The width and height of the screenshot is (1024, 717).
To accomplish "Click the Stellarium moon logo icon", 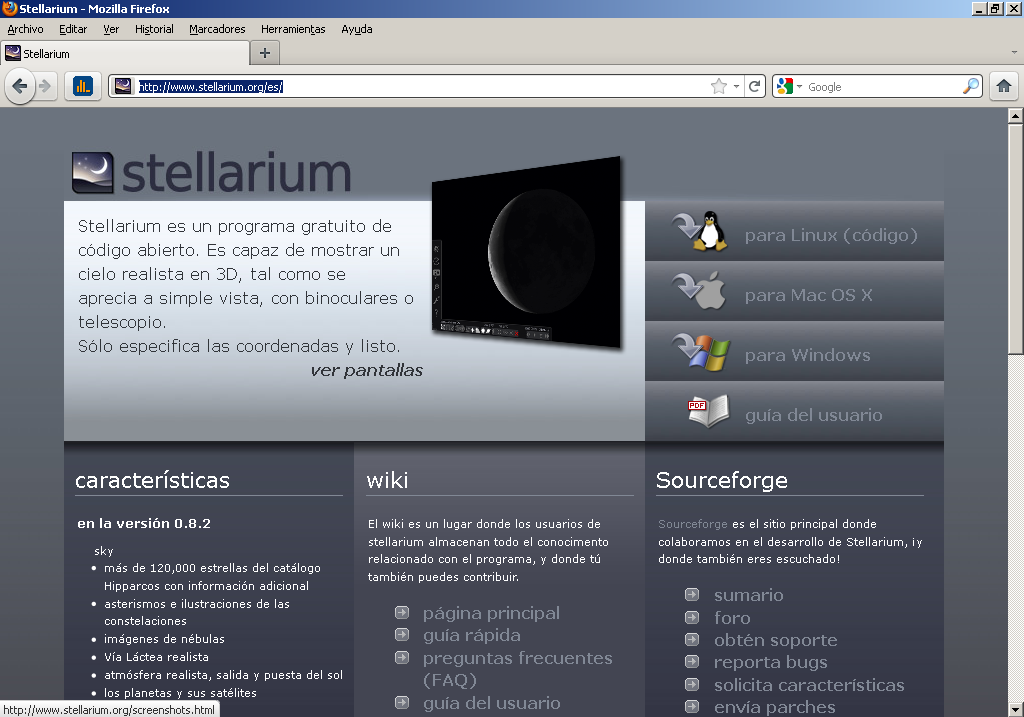I will (x=92, y=173).
